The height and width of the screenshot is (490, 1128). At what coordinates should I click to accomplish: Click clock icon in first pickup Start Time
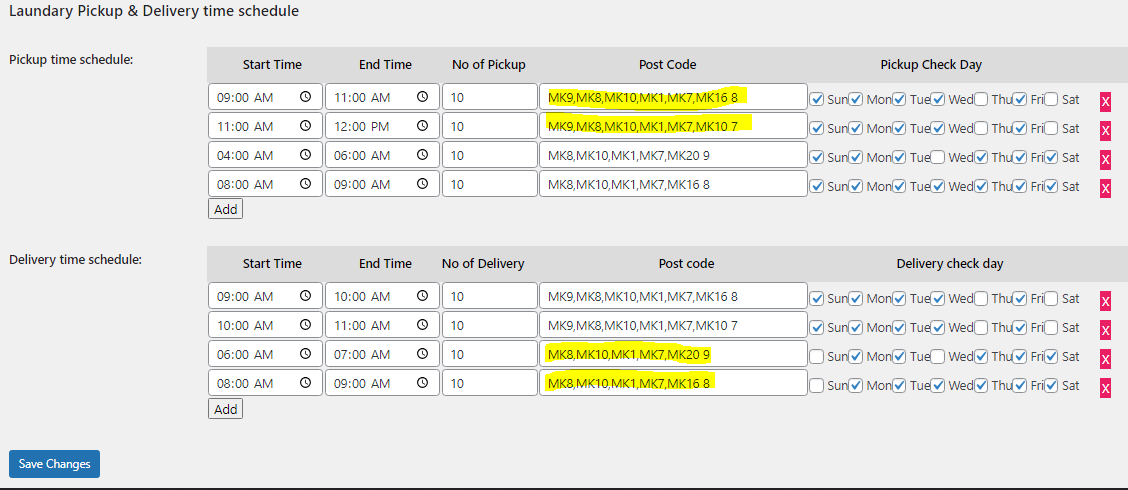point(305,98)
